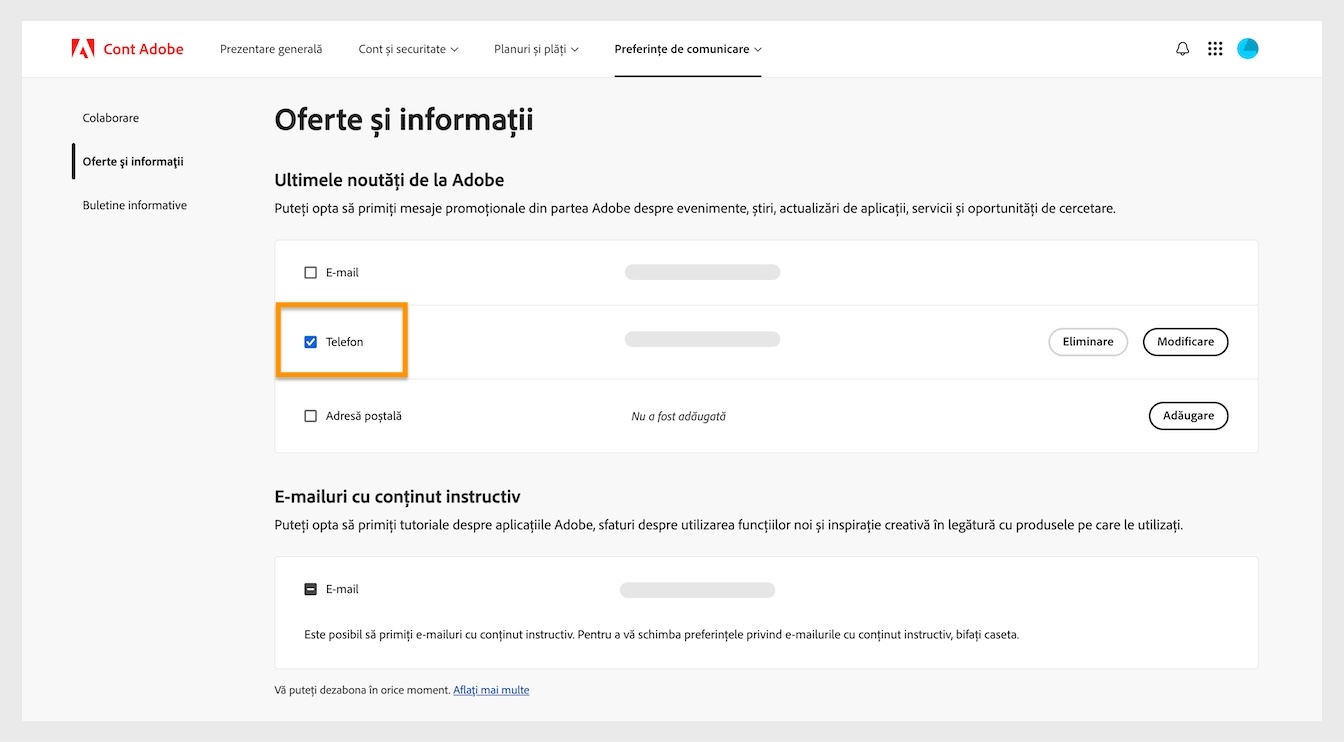Viewport: 1344px width, 742px height.
Task: Select Oferte și informații in the sidebar
Action: pyautogui.click(x=135, y=161)
